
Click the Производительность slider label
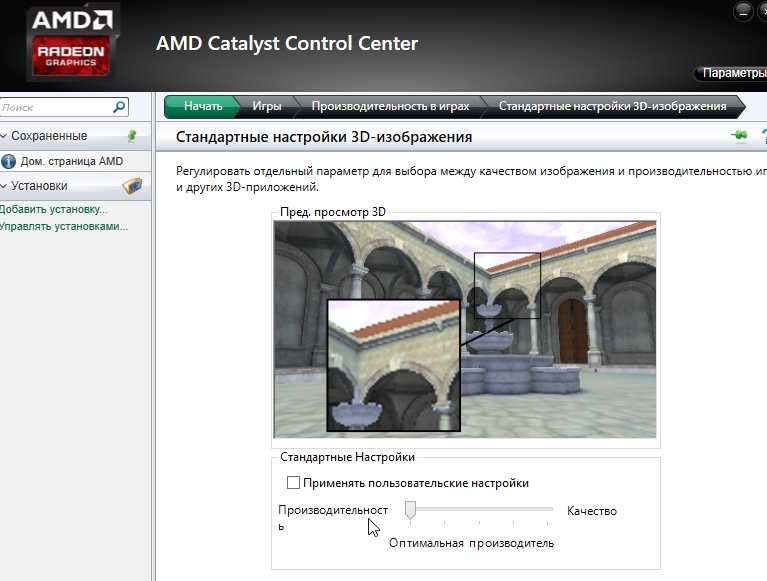point(333,517)
